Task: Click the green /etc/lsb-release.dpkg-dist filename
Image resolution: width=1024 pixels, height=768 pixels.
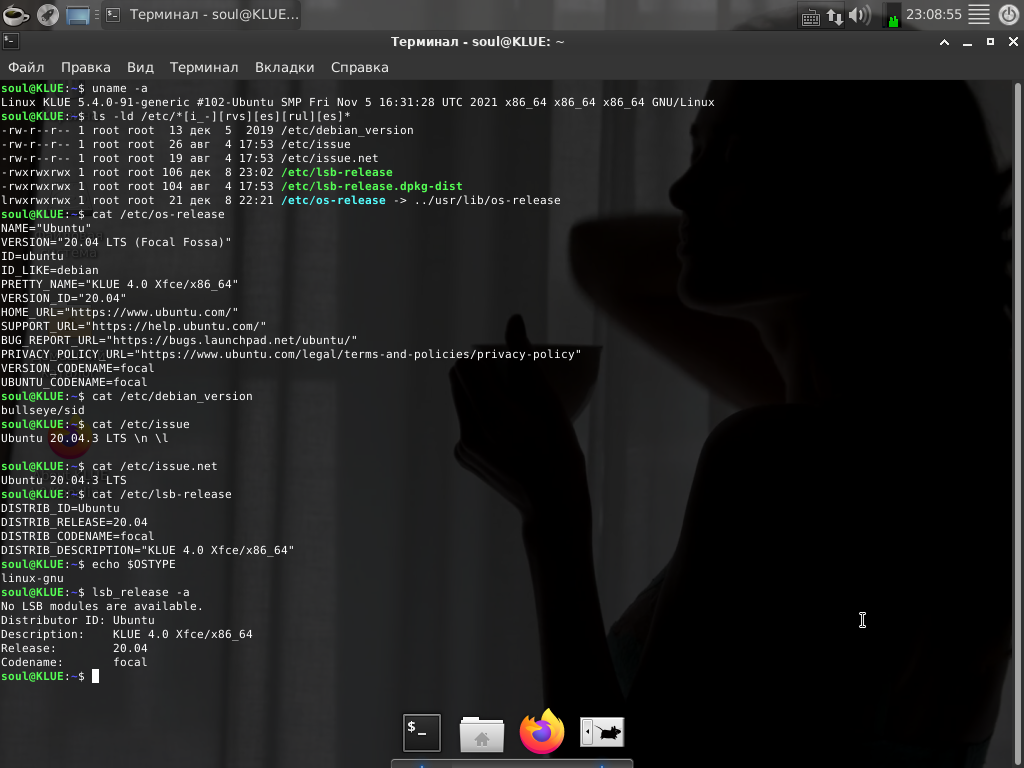Action: point(372,186)
